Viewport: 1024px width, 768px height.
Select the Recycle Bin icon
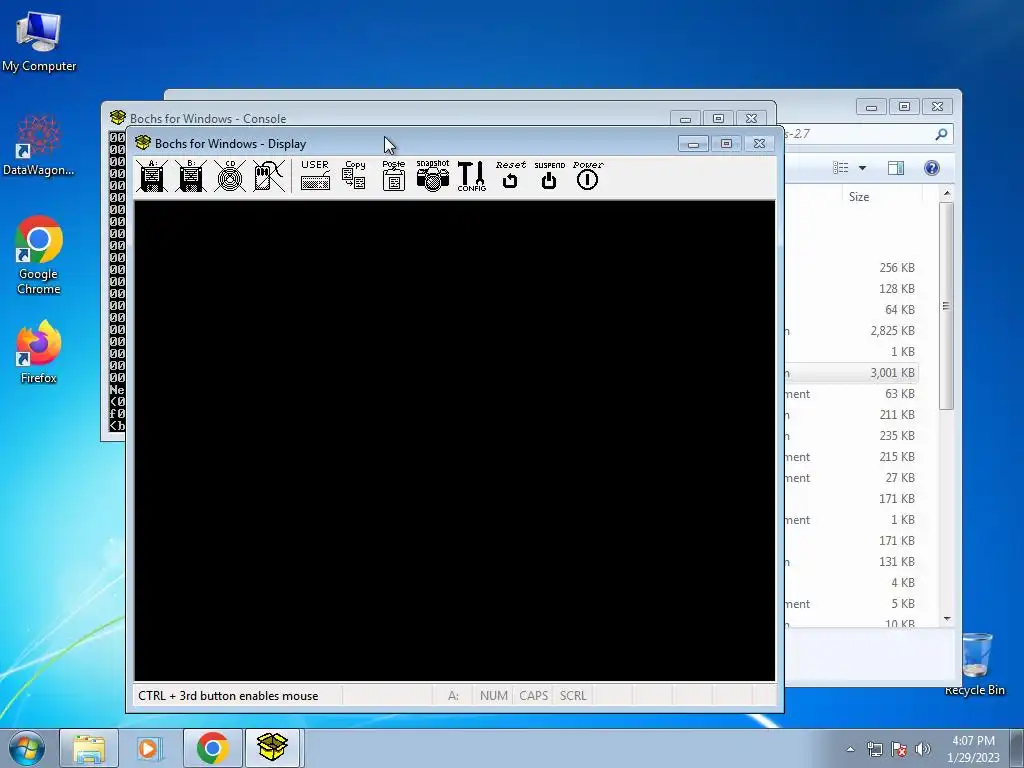975,664
